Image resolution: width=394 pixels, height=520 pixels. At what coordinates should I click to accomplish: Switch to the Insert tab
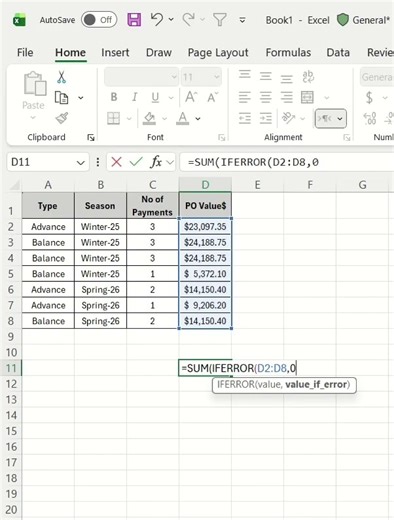coord(115,52)
